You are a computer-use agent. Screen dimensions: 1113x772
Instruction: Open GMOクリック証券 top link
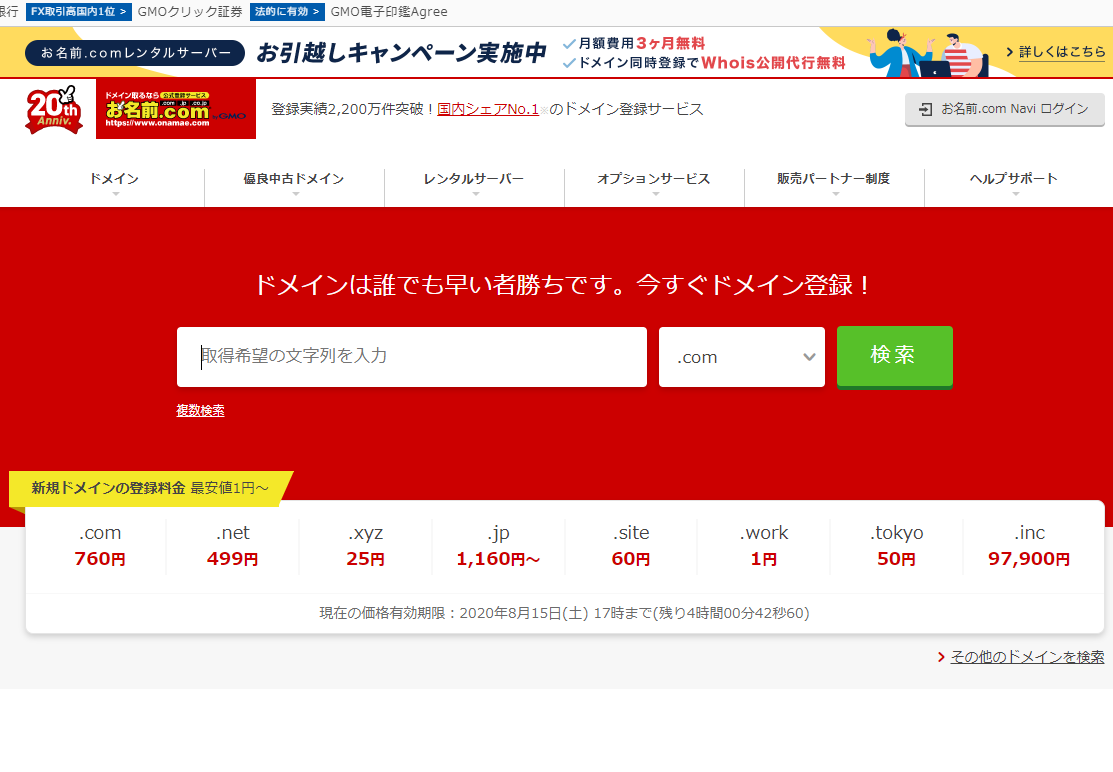[x=190, y=12]
